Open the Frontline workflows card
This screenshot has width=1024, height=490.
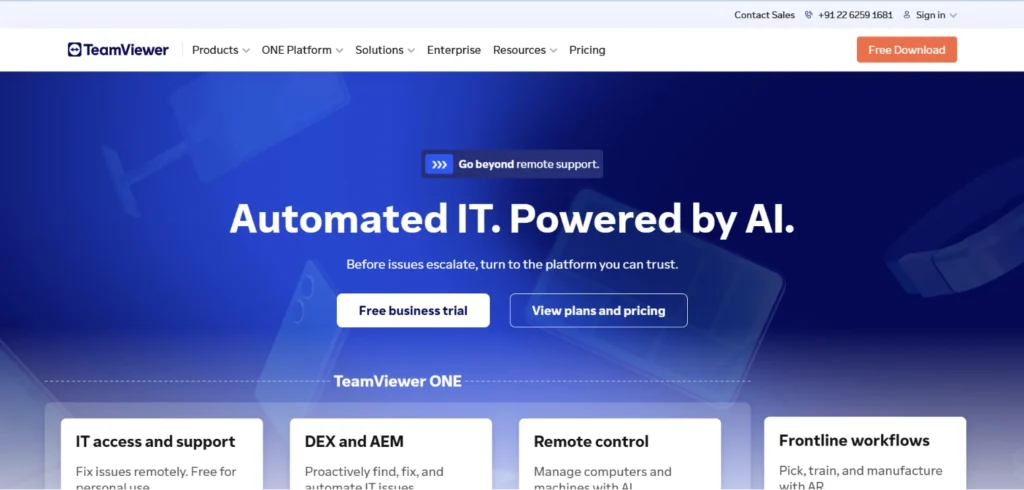pos(865,453)
